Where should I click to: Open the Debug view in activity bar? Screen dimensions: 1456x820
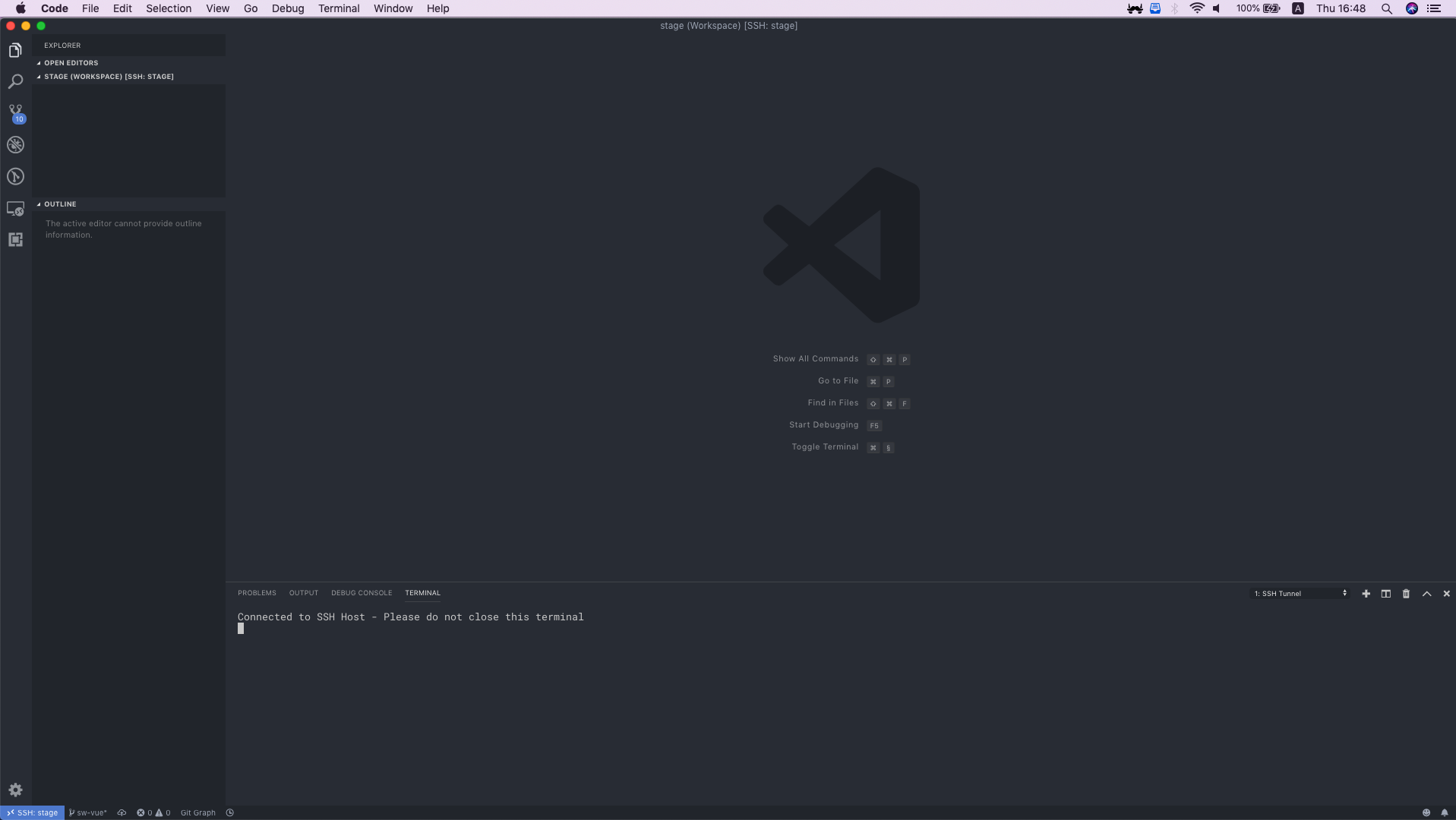(15, 145)
